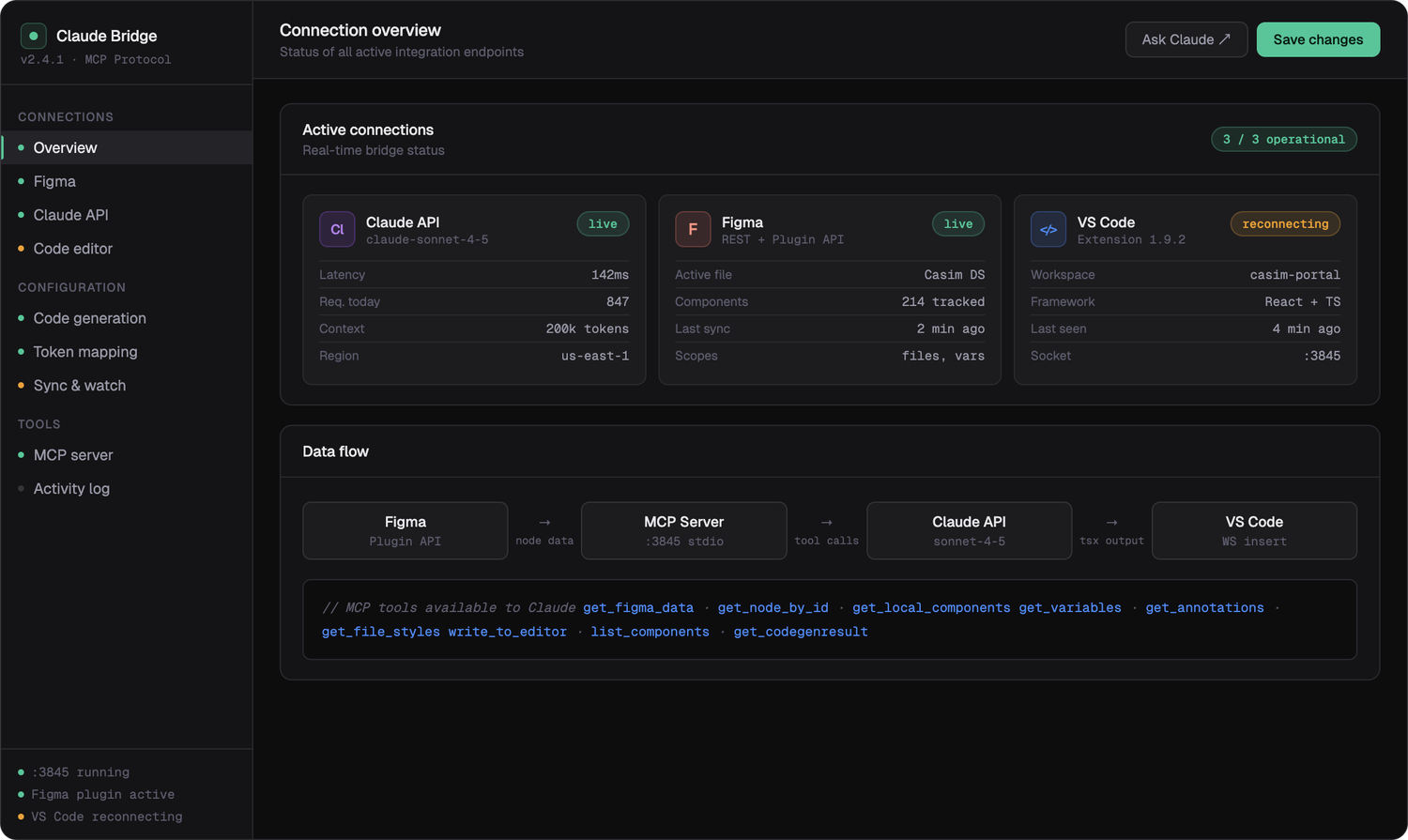This screenshot has width=1408, height=840.
Task: Click the write_to_editor tool name
Action: tap(507, 632)
